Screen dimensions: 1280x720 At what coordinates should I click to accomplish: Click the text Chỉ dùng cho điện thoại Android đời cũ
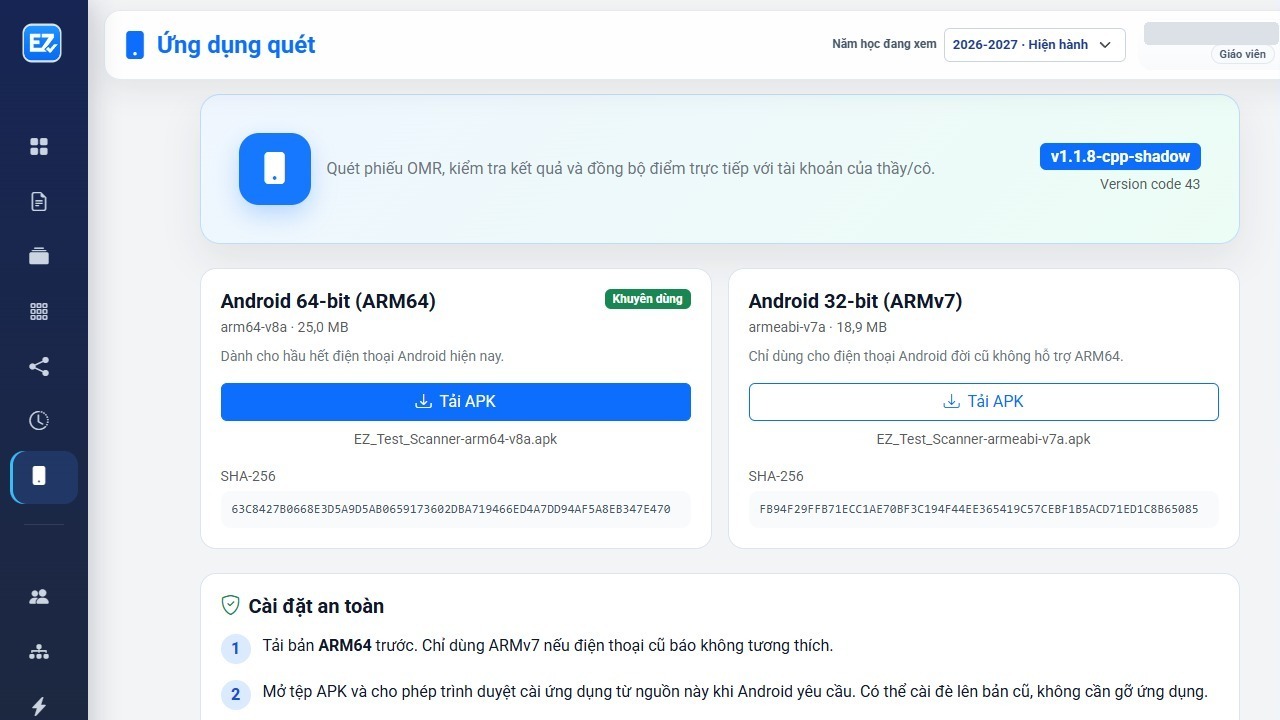[936, 356]
